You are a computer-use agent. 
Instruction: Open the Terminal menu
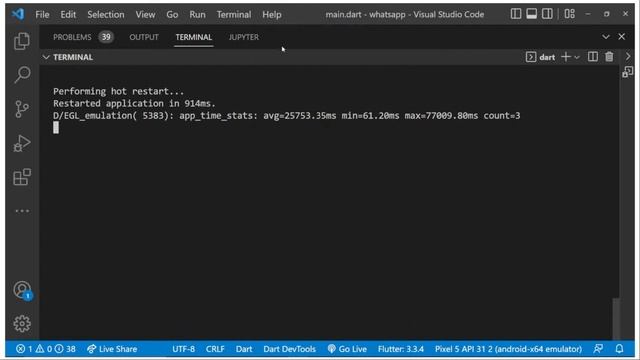point(234,14)
